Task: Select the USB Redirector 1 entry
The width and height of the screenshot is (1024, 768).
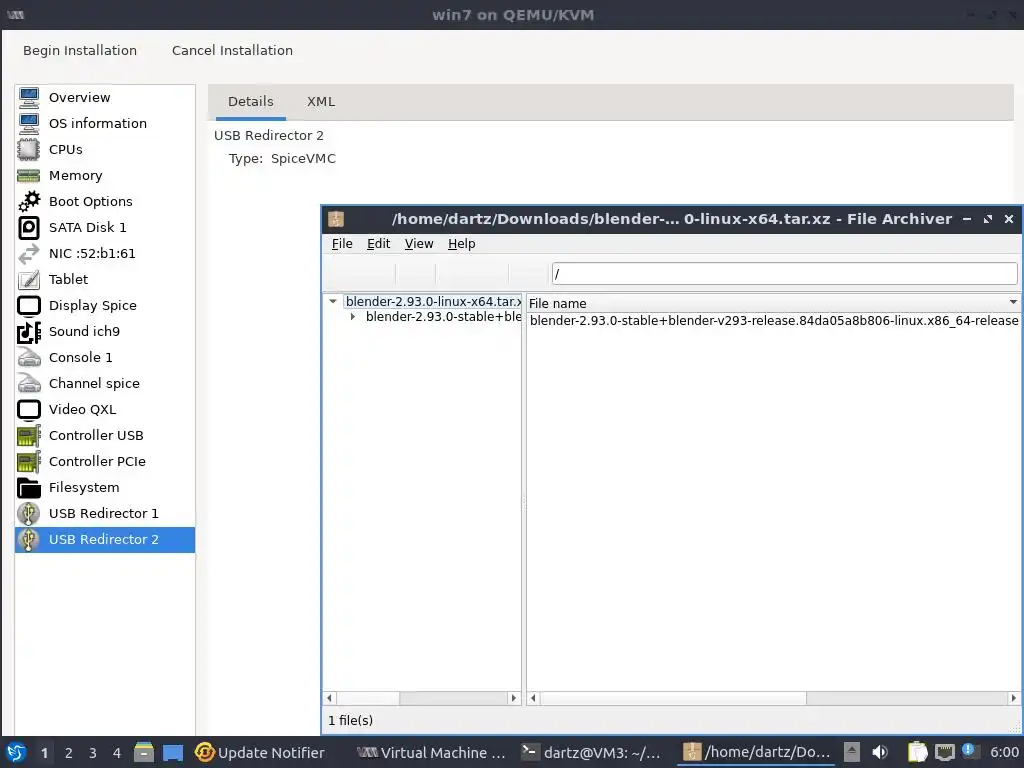Action: (x=104, y=513)
